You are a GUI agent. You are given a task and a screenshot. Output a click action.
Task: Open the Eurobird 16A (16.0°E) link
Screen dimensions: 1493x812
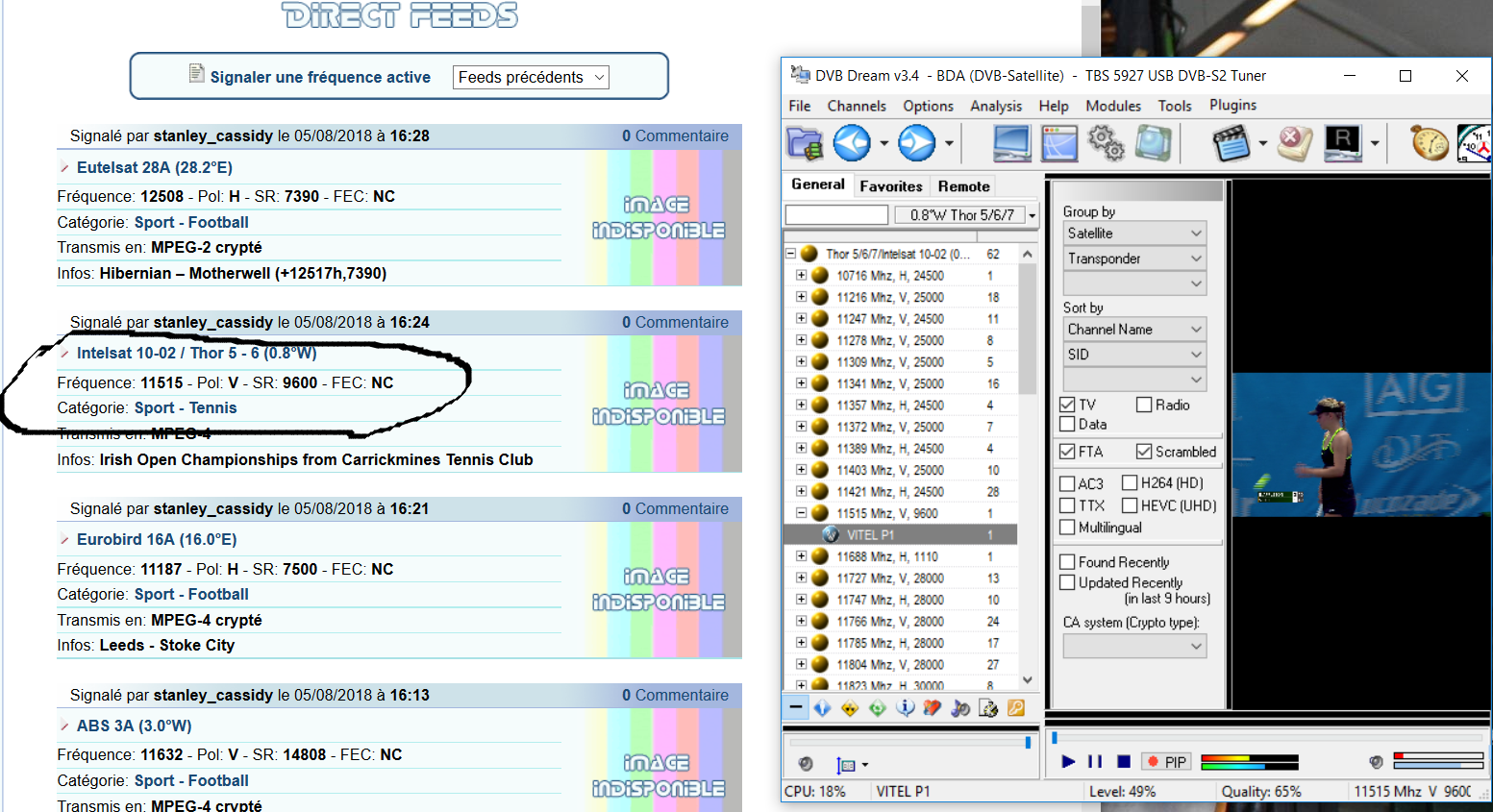tap(157, 539)
